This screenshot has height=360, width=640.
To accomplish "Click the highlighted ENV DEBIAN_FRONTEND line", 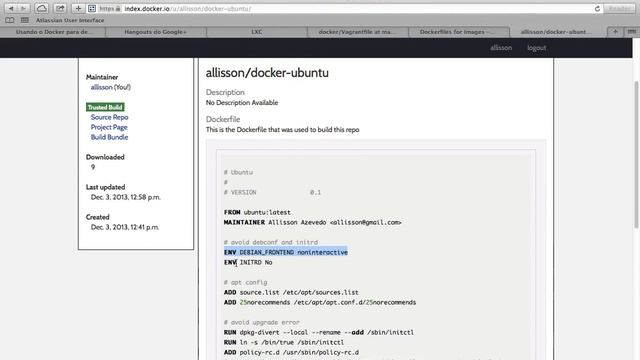I will point(286,252).
